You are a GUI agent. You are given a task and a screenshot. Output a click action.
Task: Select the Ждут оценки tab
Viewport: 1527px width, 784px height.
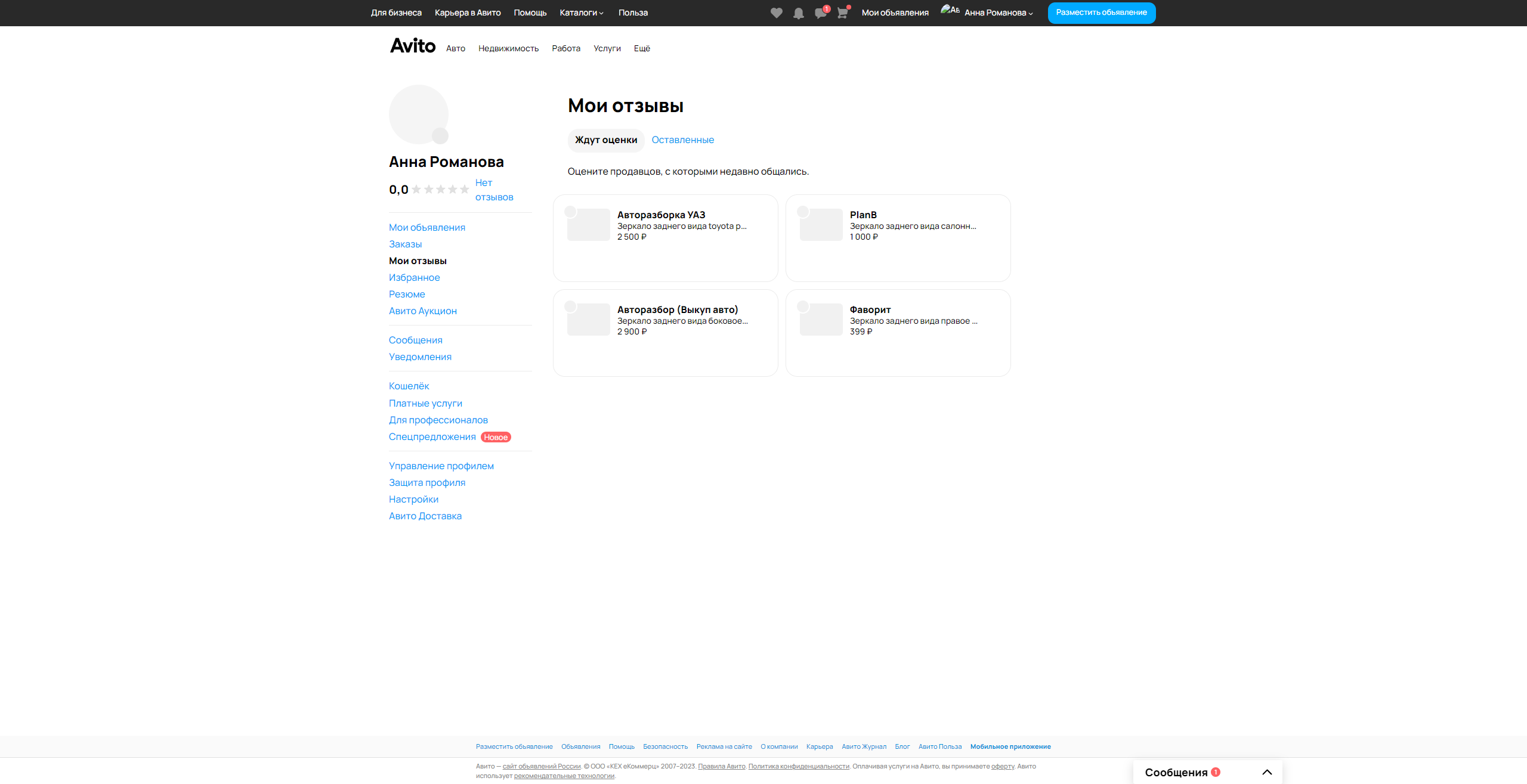[605, 140]
